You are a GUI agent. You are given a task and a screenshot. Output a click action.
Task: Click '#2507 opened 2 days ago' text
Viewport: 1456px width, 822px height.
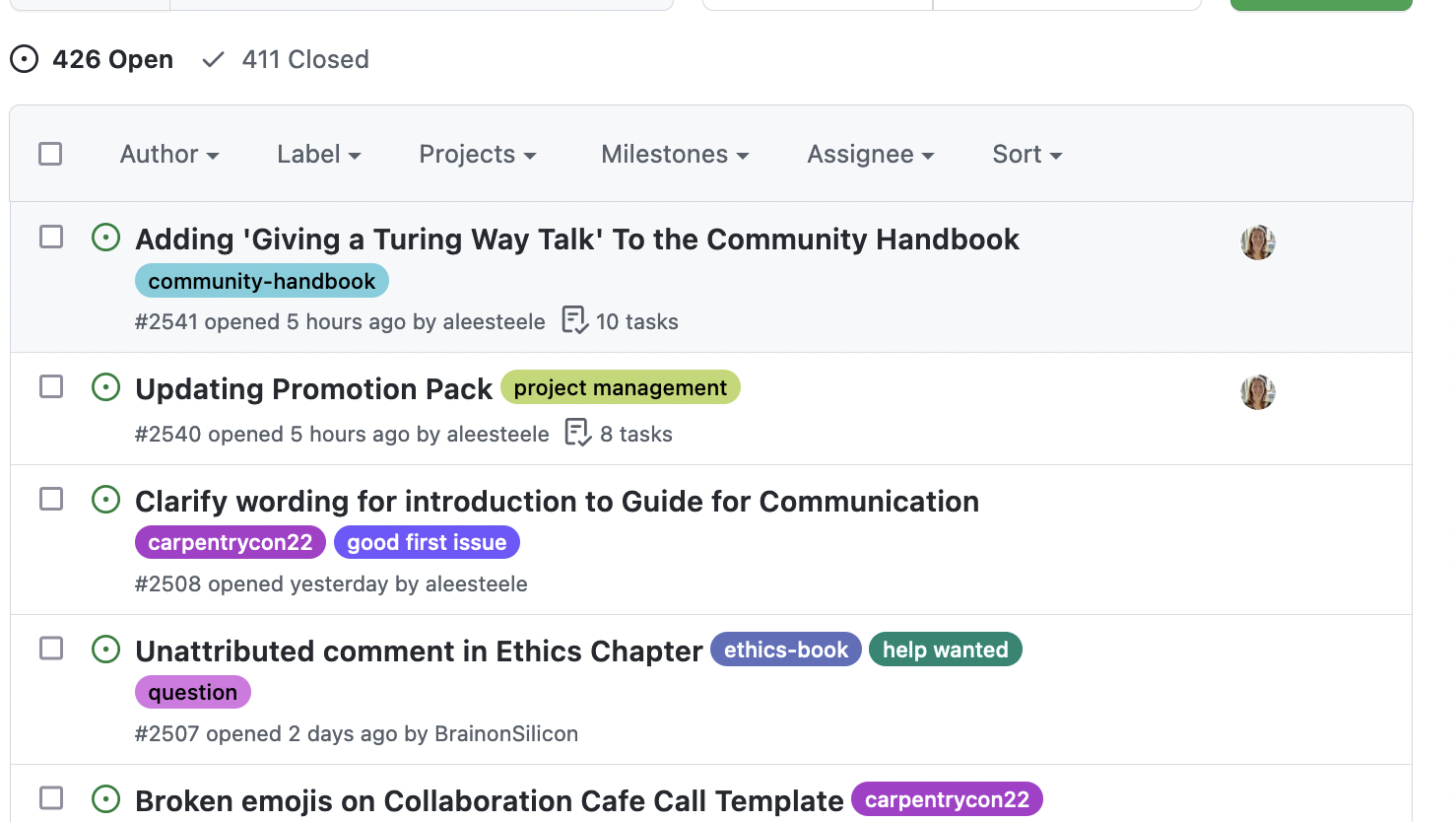pos(267,733)
